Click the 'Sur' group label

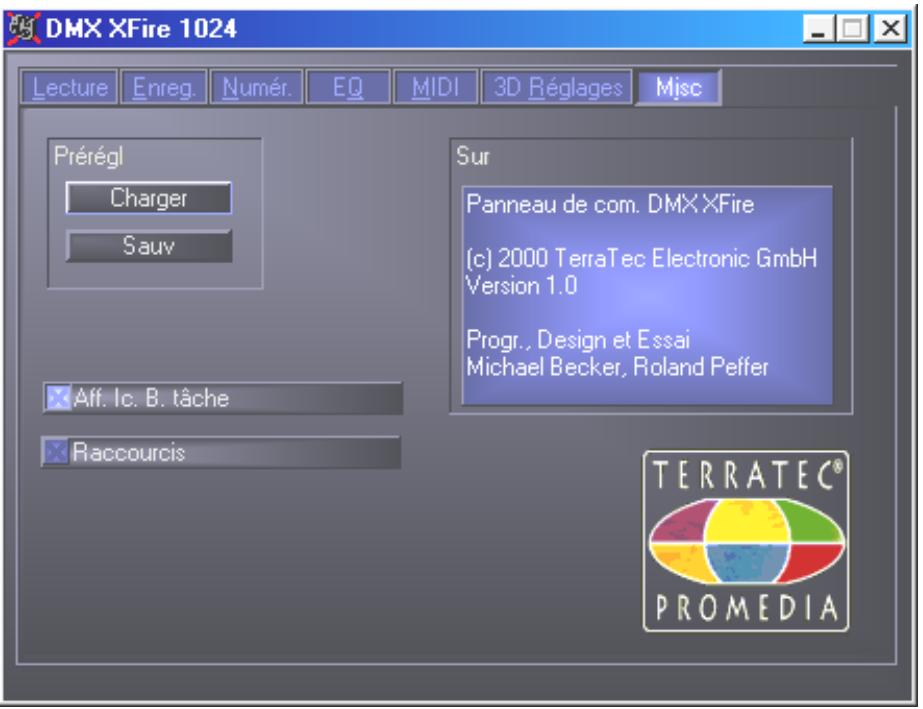click(x=472, y=156)
